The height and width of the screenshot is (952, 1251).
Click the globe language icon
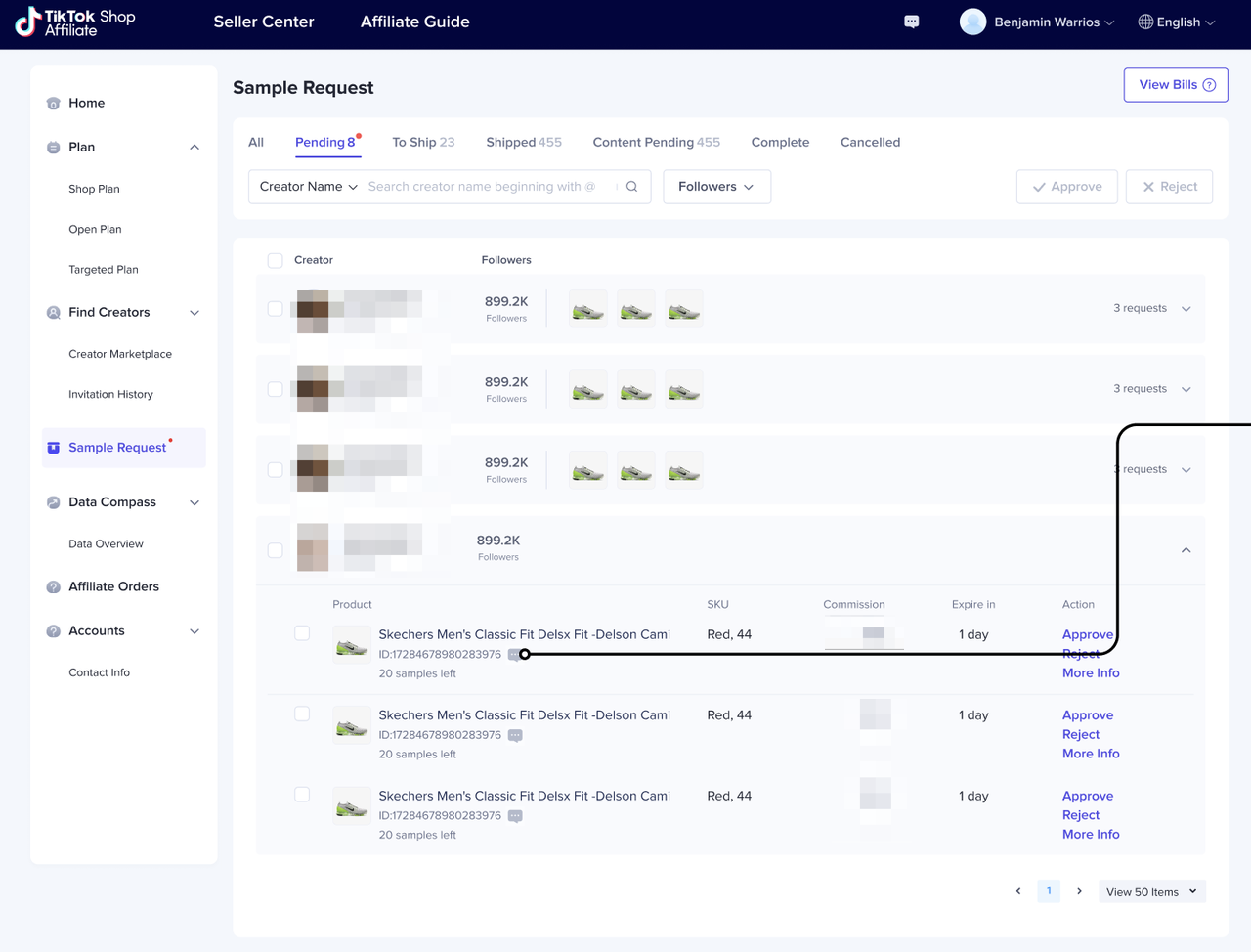click(1145, 22)
